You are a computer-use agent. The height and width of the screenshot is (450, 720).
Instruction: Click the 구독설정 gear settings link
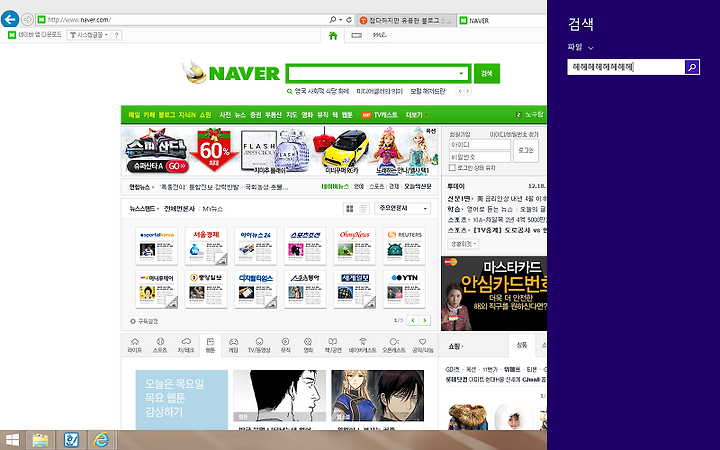pos(144,321)
